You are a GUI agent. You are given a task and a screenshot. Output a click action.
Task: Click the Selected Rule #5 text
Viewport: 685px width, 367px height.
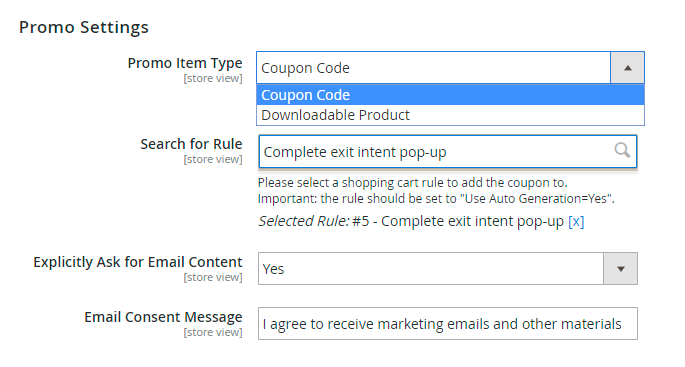411,221
